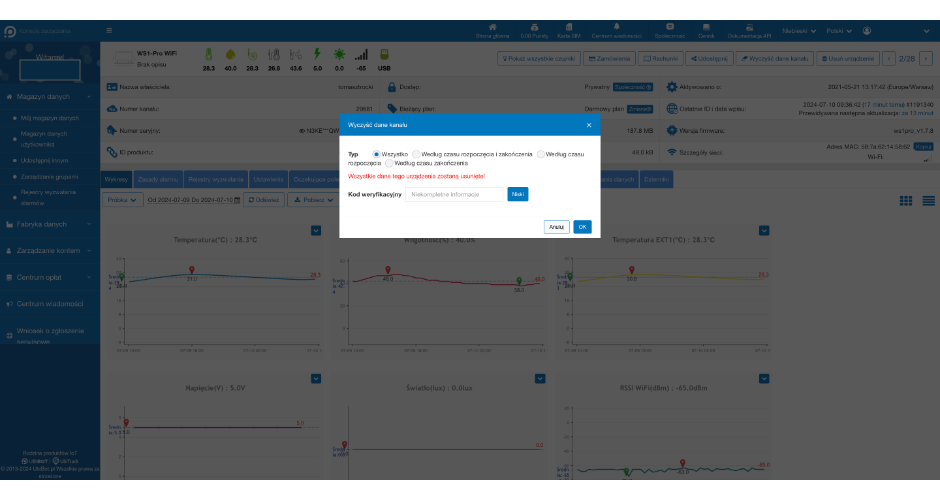
Task: Click the blue verification code button
Action: (517, 194)
